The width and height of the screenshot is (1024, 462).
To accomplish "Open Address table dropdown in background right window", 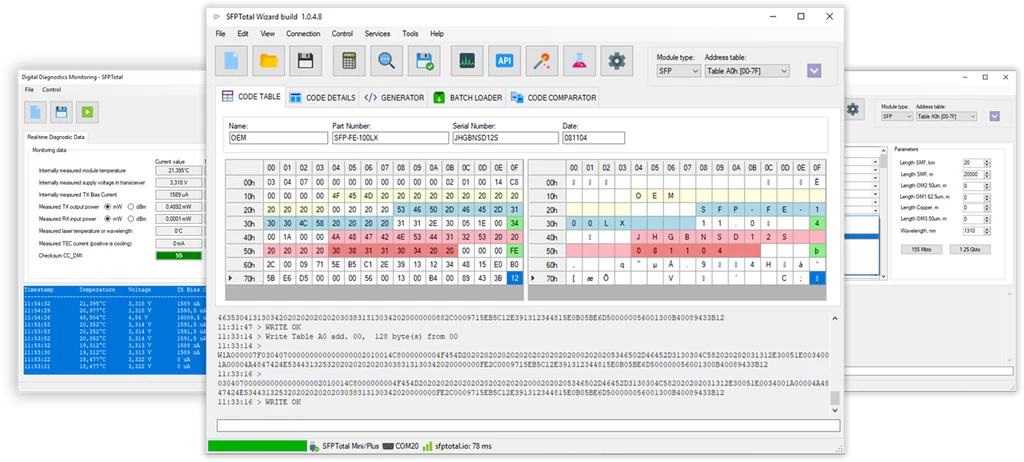I will [946, 116].
